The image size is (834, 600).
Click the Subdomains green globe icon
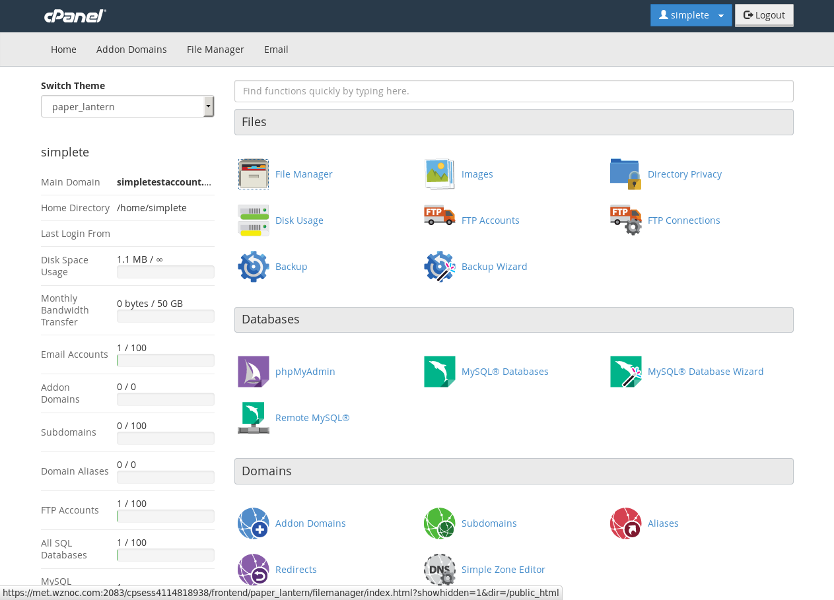[x=439, y=523]
